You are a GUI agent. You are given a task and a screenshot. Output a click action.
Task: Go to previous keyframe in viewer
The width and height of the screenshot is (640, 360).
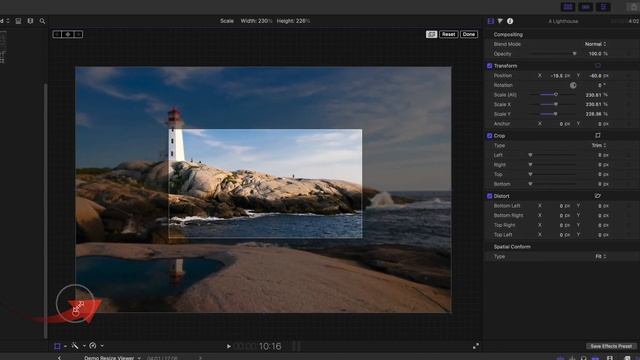point(57,34)
